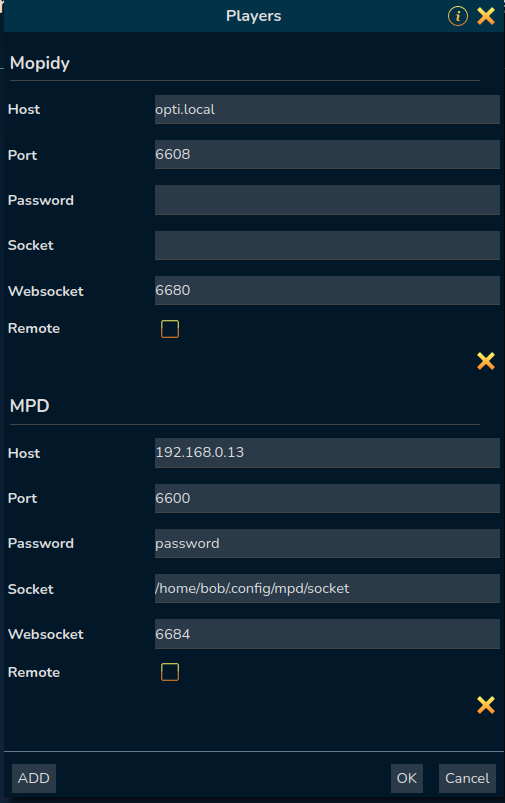Click the Mopidy section heading
This screenshot has width=505, height=803.
(x=40, y=63)
